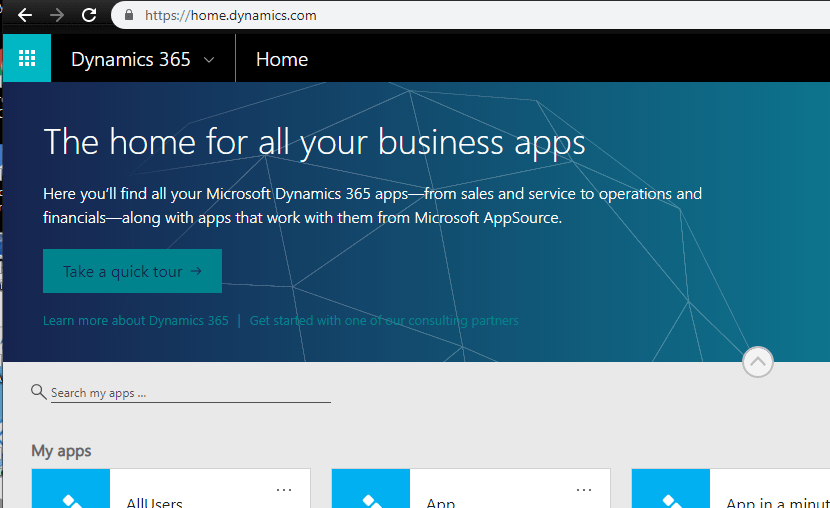830x508 pixels.
Task: Go back with the browser back arrow
Action: pyautogui.click(x=25, y=15)
